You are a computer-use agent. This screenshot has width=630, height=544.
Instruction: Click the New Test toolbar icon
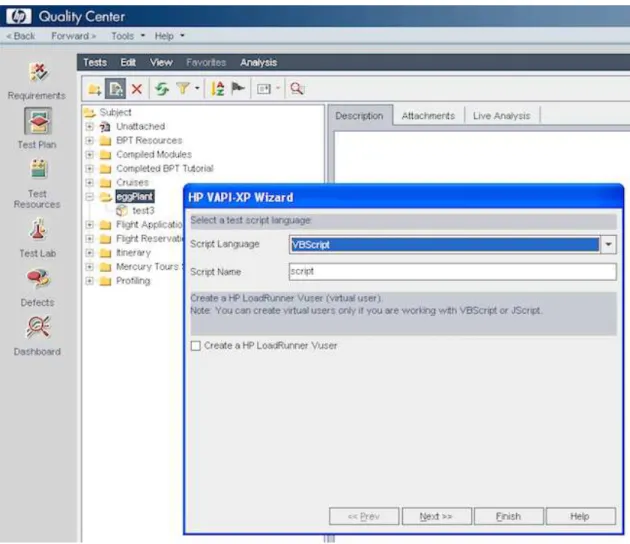point(115,89)
